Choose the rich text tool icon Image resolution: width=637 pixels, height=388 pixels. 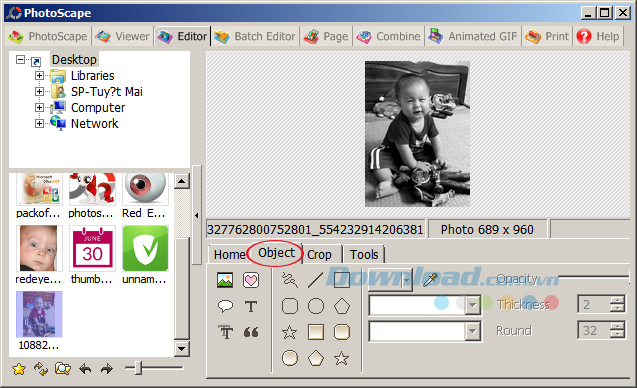(225, 332)
